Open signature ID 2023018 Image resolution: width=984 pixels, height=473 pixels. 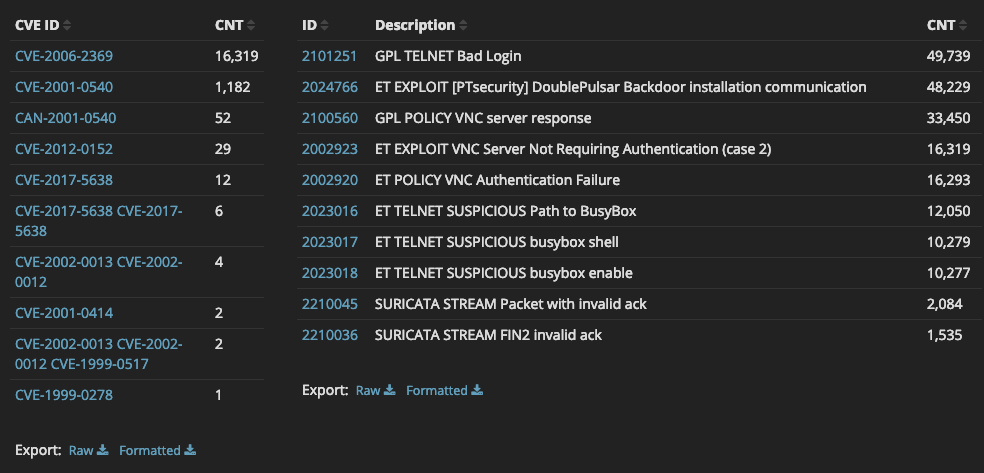click(329, 273)
